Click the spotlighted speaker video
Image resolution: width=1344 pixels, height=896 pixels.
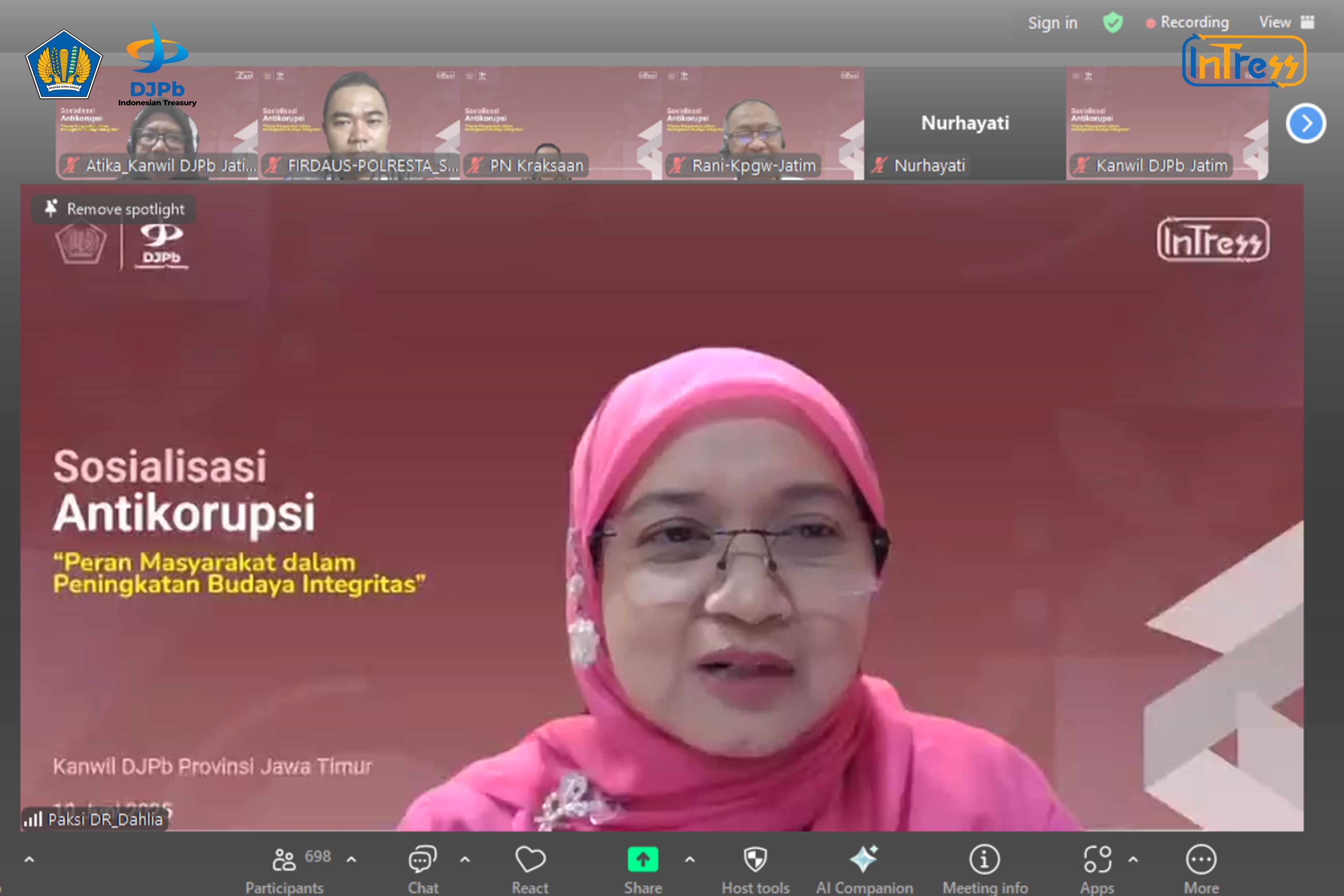[x=662, y=507]
